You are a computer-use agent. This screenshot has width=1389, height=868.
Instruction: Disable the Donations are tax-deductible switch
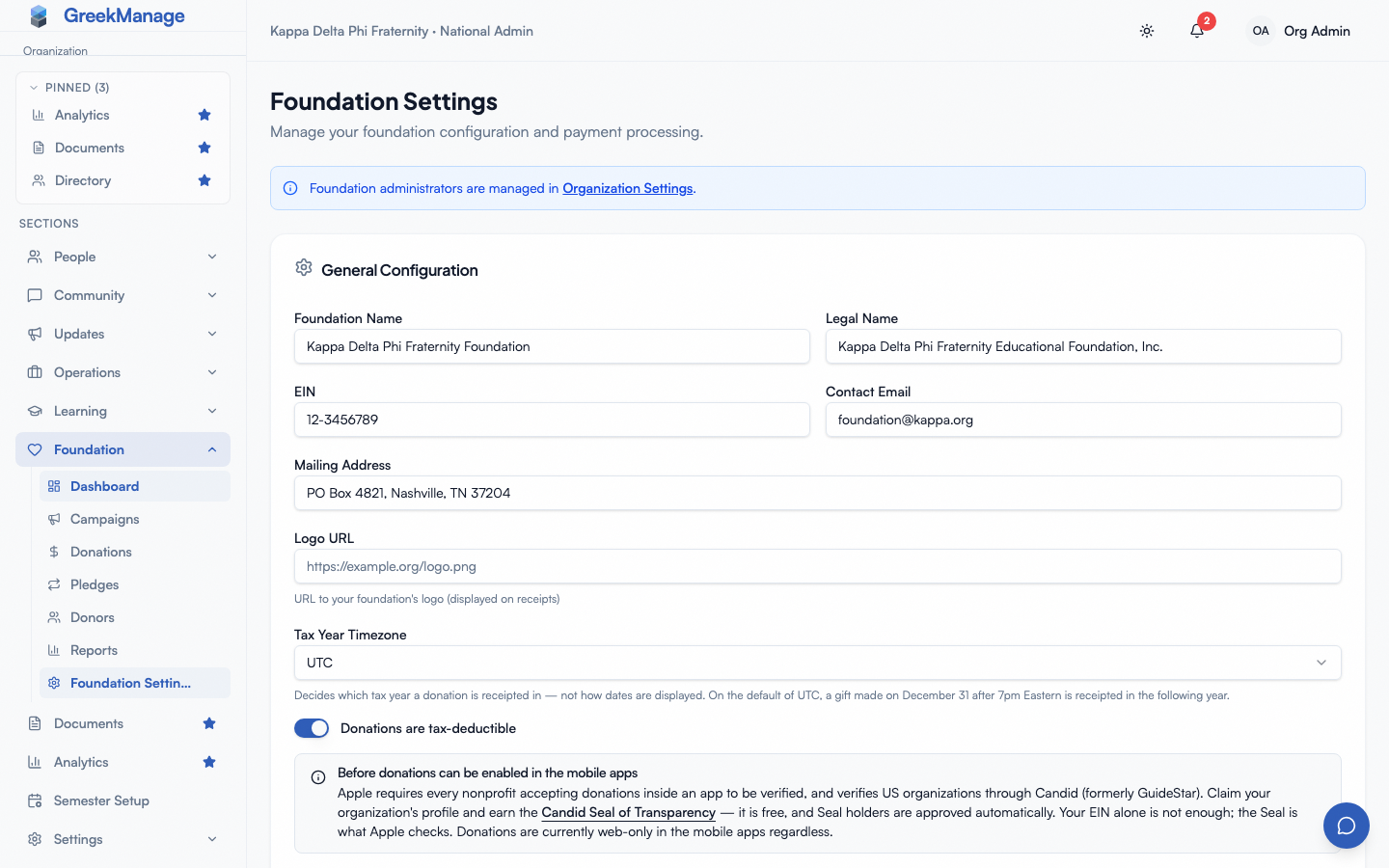(312, 728)
